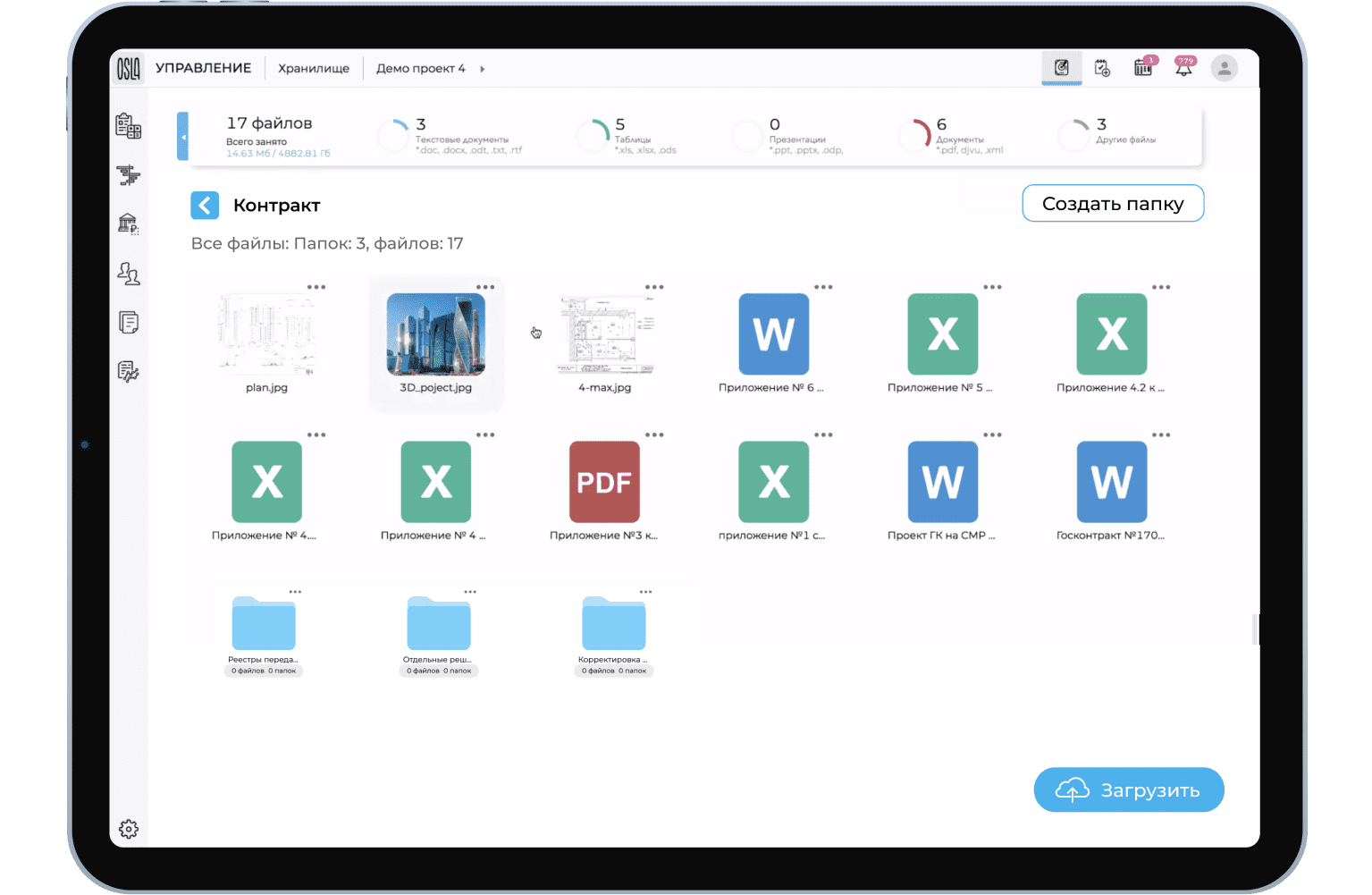Open the calendar icon with badge 3
Image resolution: width=1372 pixels, height=895 pixels.
[1143, 68]
